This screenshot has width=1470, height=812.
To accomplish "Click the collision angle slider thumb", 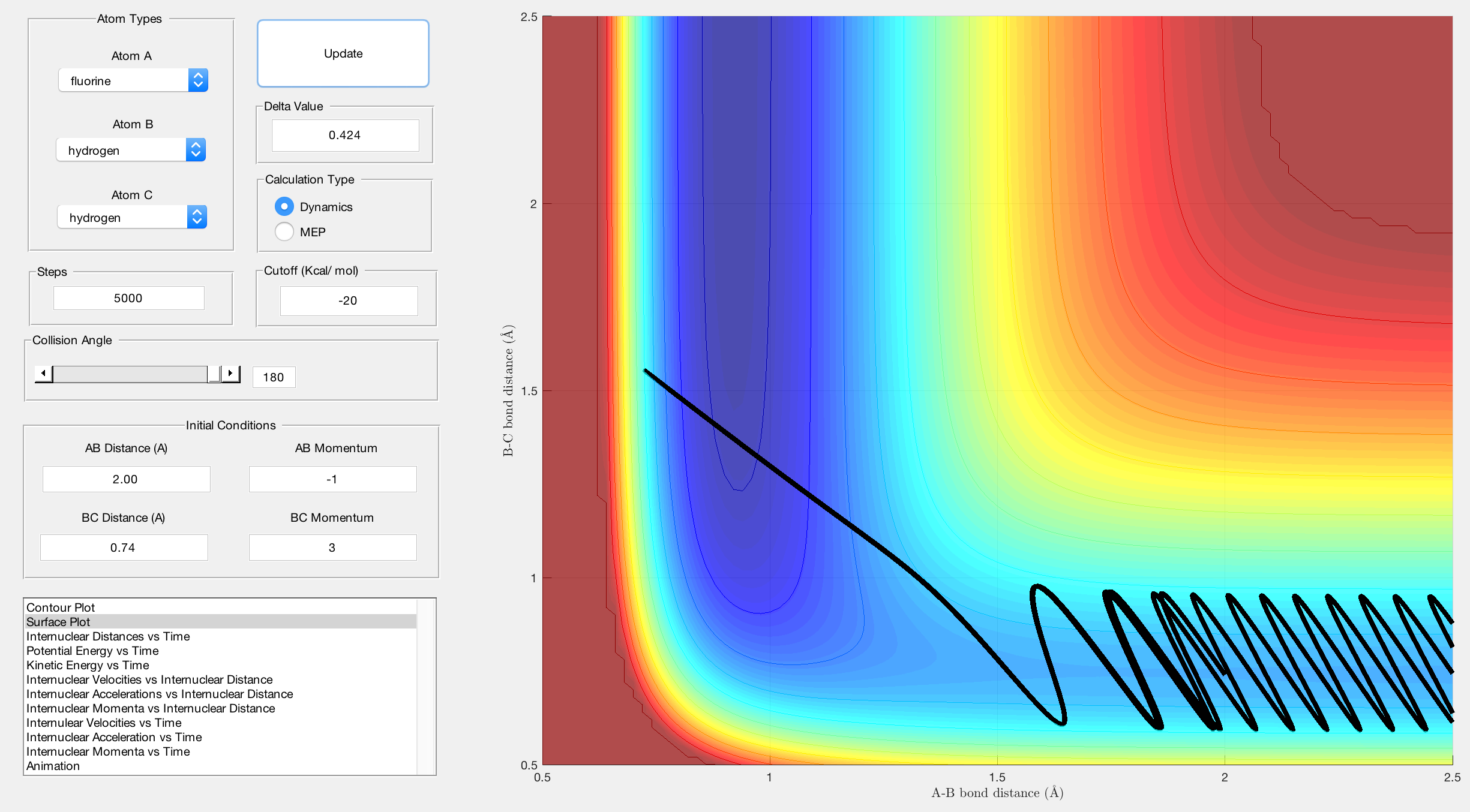I will (214, 374).
